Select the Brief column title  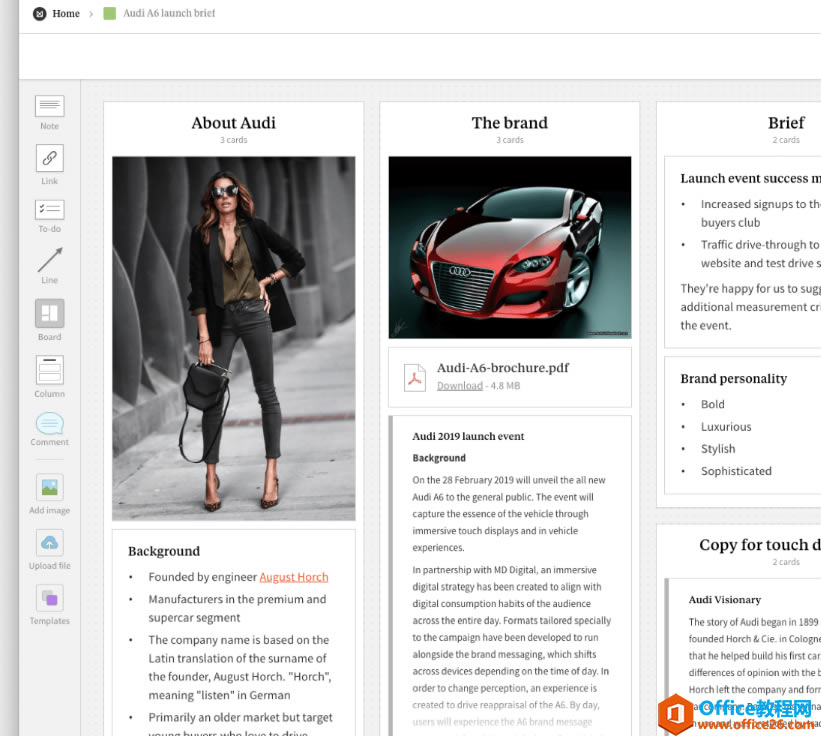786,123
